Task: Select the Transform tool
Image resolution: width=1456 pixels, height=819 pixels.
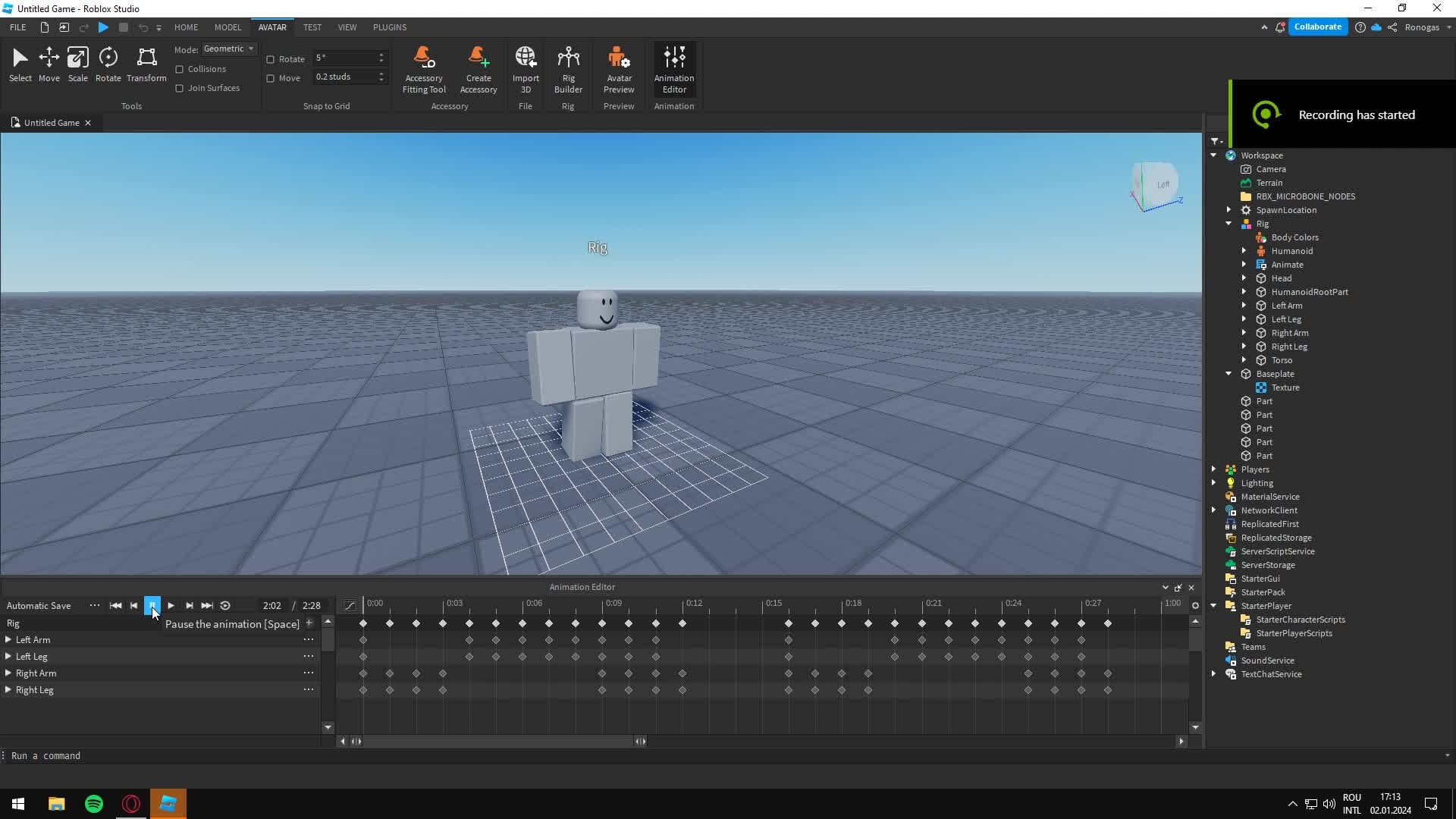Action: (146, 64)
